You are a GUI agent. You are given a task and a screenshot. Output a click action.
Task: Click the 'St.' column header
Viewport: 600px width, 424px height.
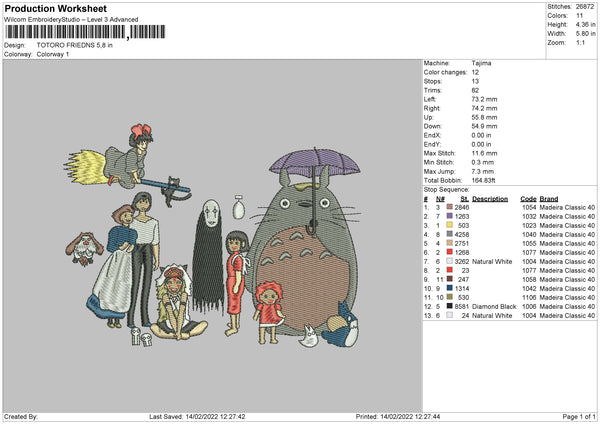pos(465,199)
